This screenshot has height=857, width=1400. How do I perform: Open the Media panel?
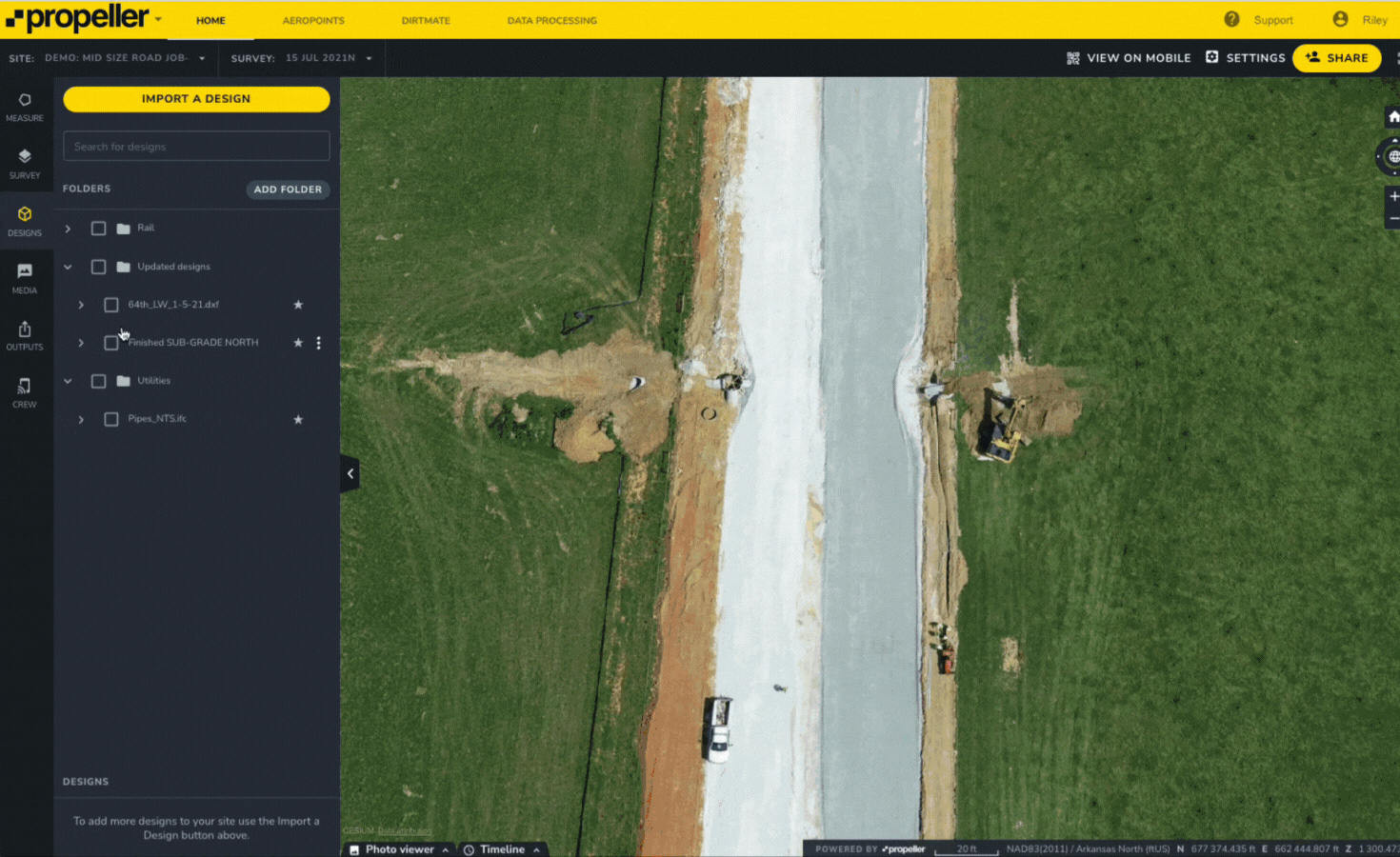click(x=25, y=277)
